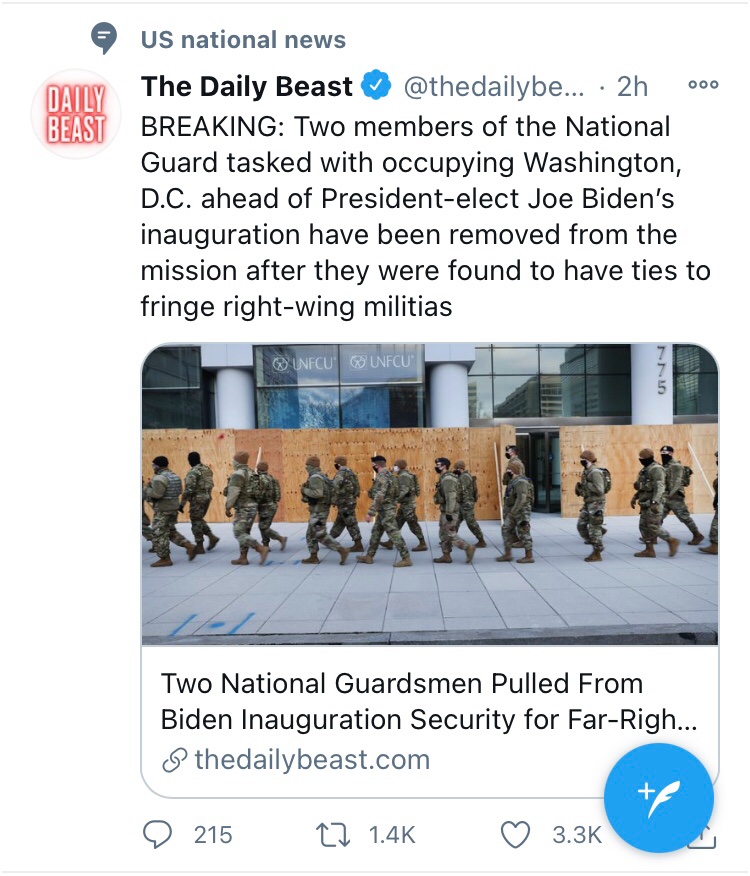
Task: Compose a new tweet with the feather button
Action: [658, 797]
